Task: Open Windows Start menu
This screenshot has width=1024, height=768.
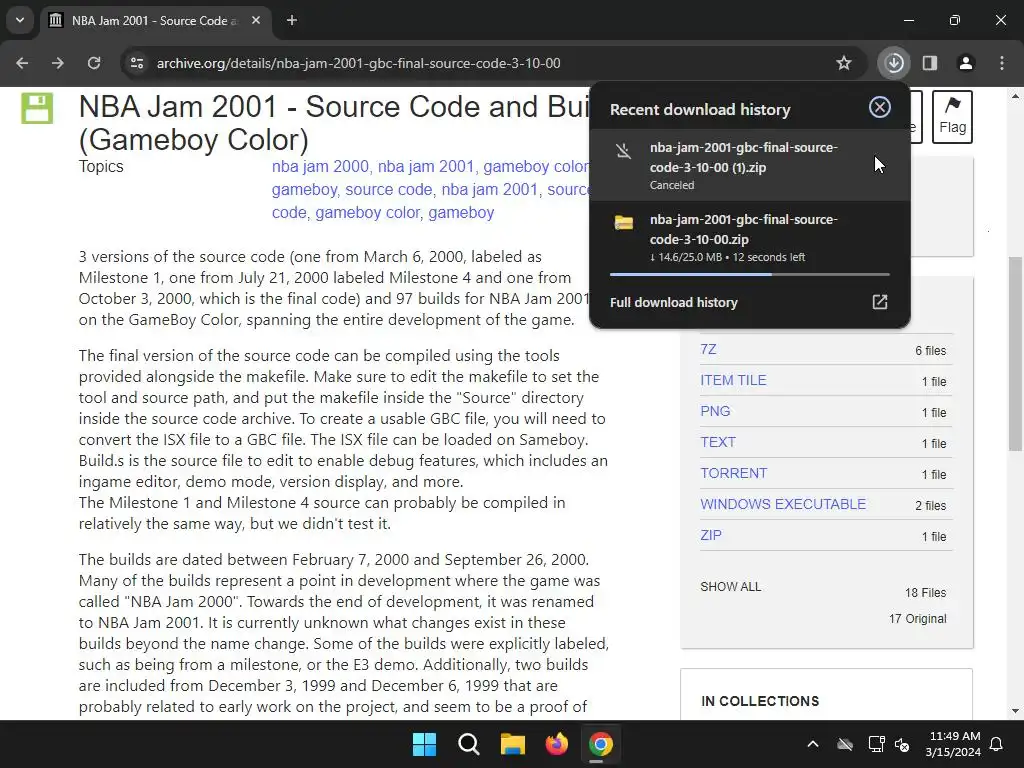Action: (x=424, y=744)
